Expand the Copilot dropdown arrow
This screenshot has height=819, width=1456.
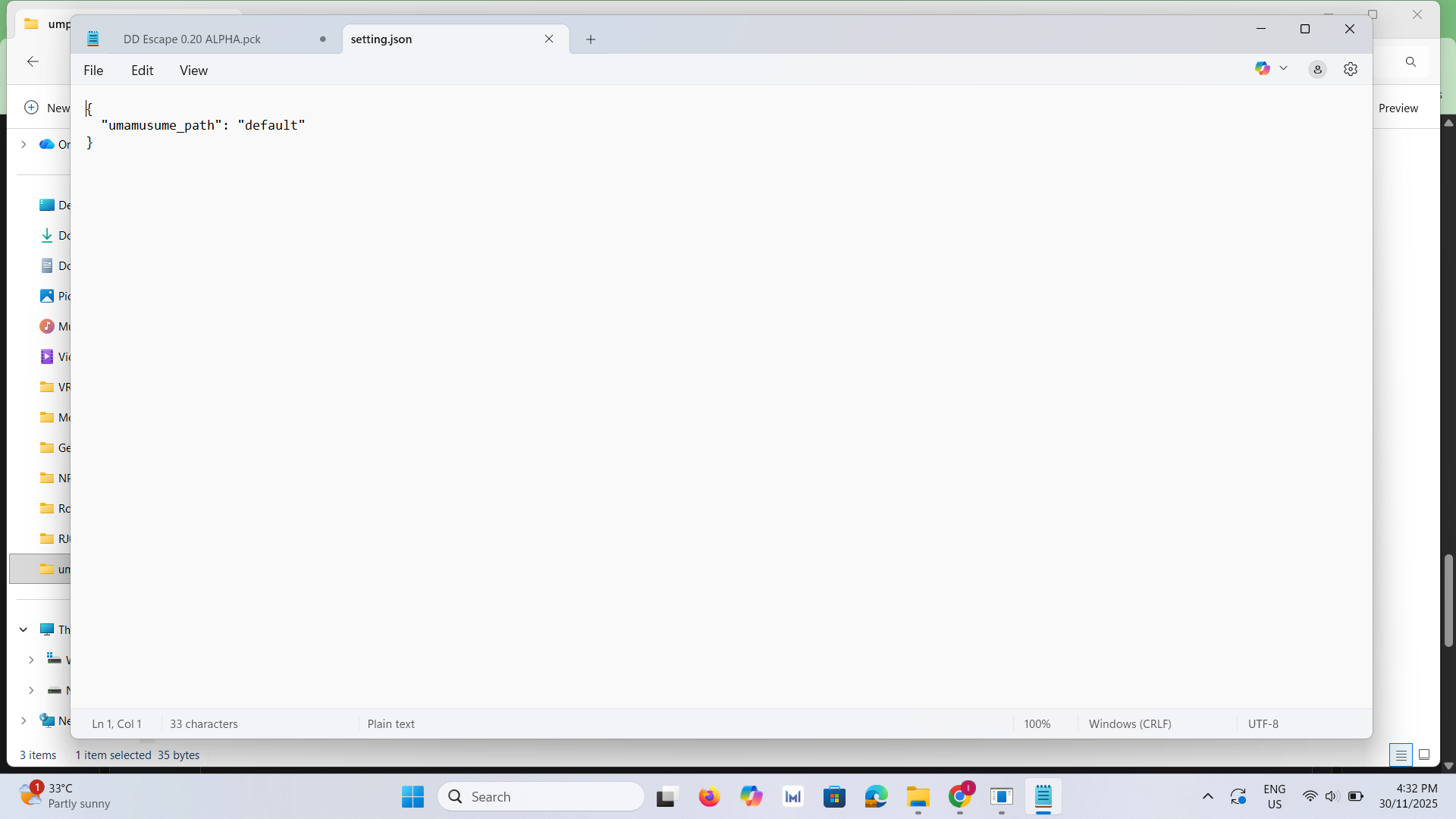1283,69
